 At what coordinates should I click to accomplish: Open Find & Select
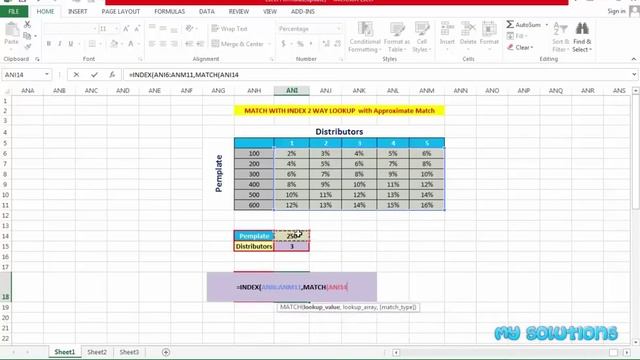582,37
